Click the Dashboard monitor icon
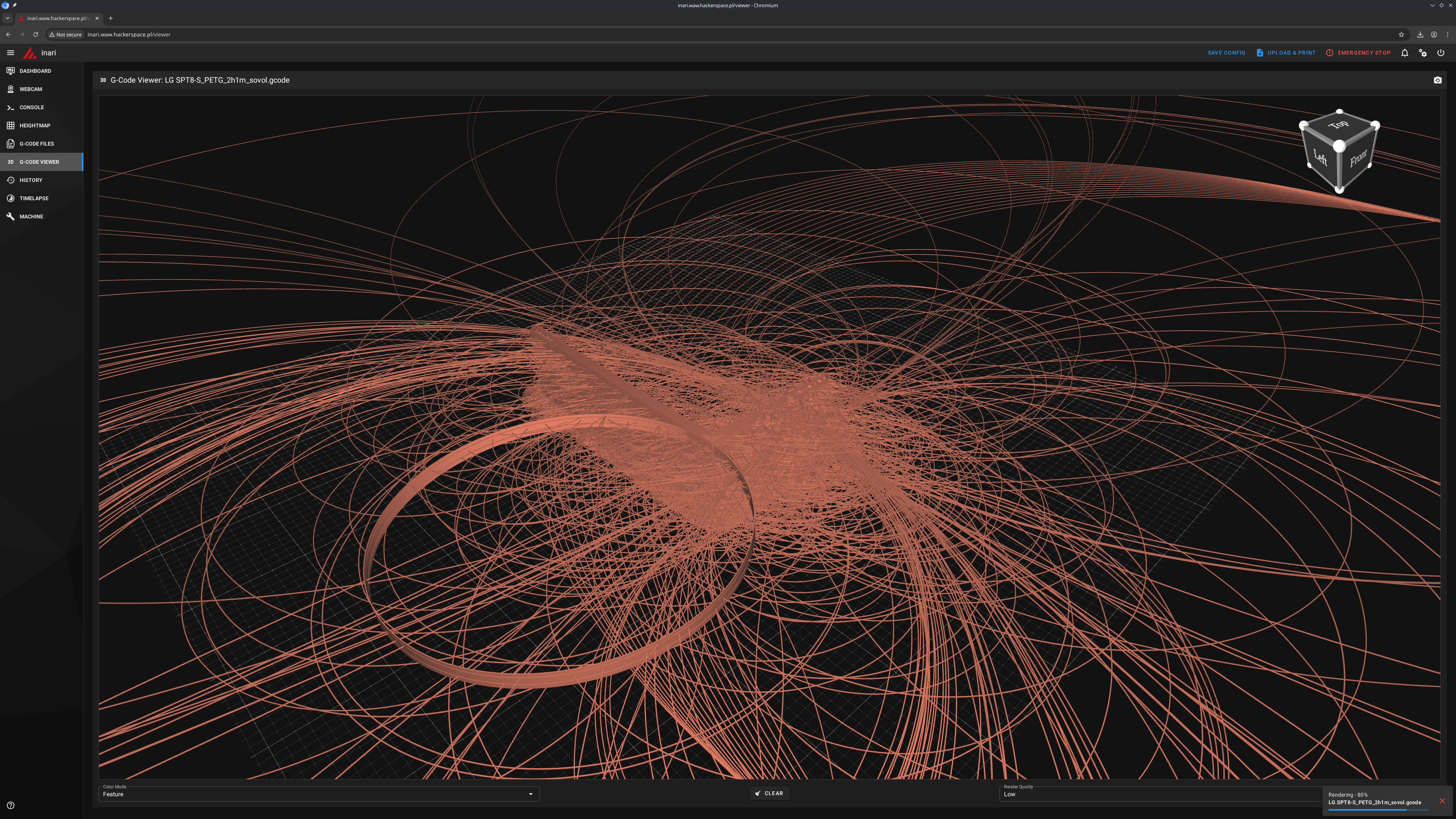The image size is (1456, 819). click(10, 71)
